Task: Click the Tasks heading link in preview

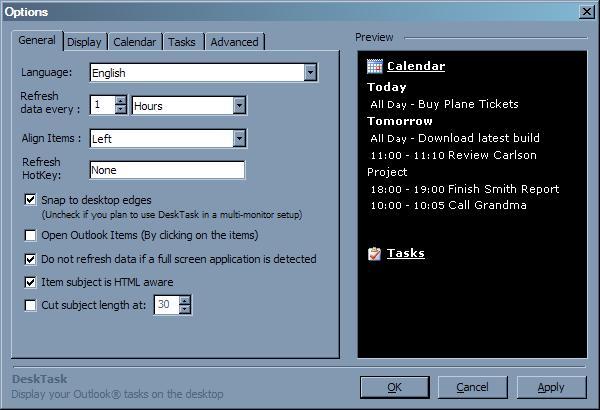Action: pos(406,253)
